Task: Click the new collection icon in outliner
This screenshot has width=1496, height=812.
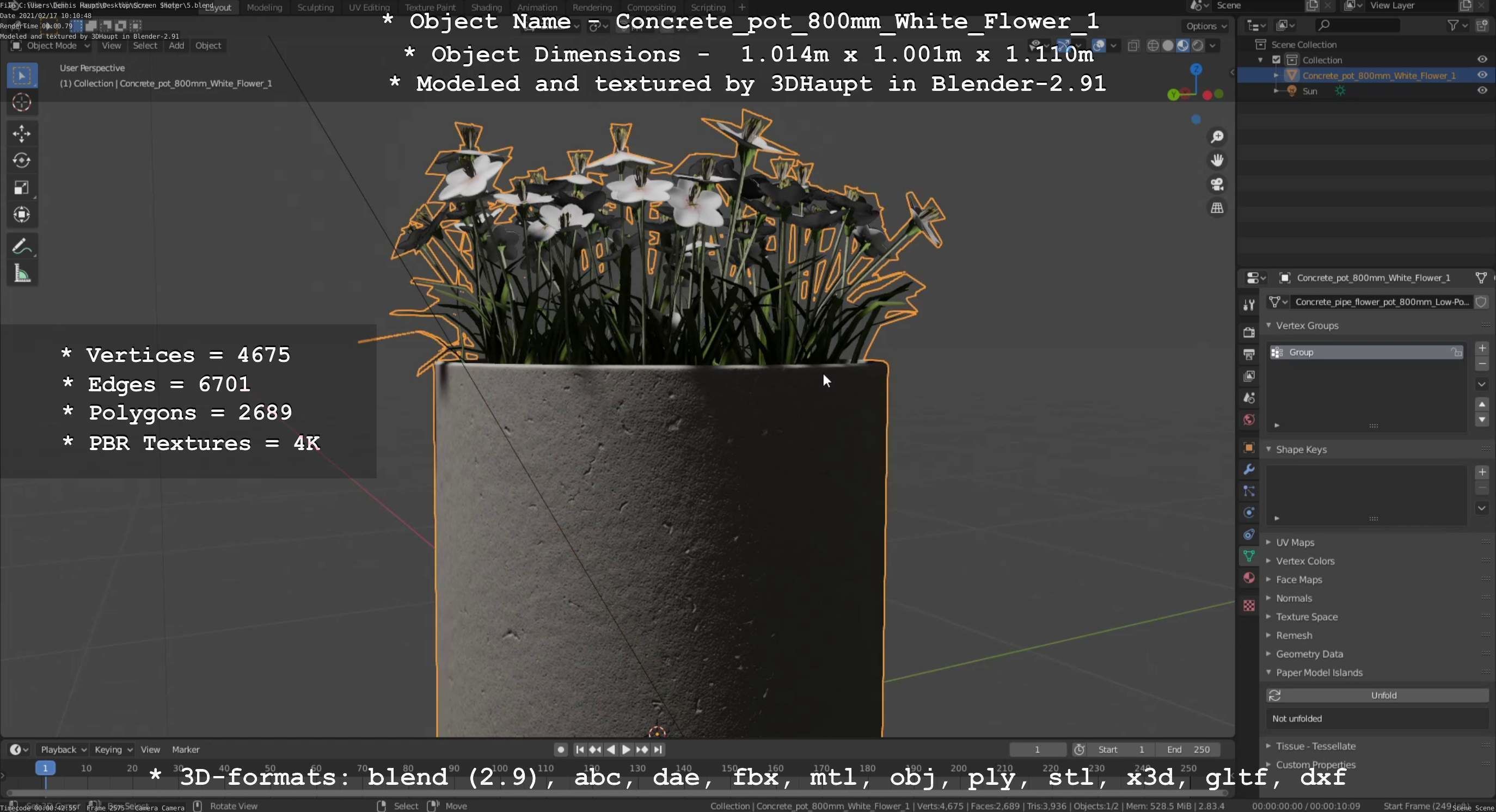Action: click(1482, 25)
